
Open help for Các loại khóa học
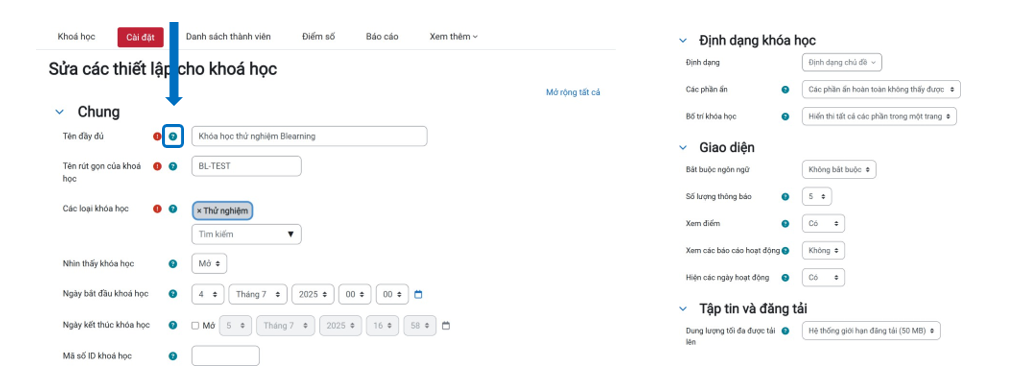point(173,209)
